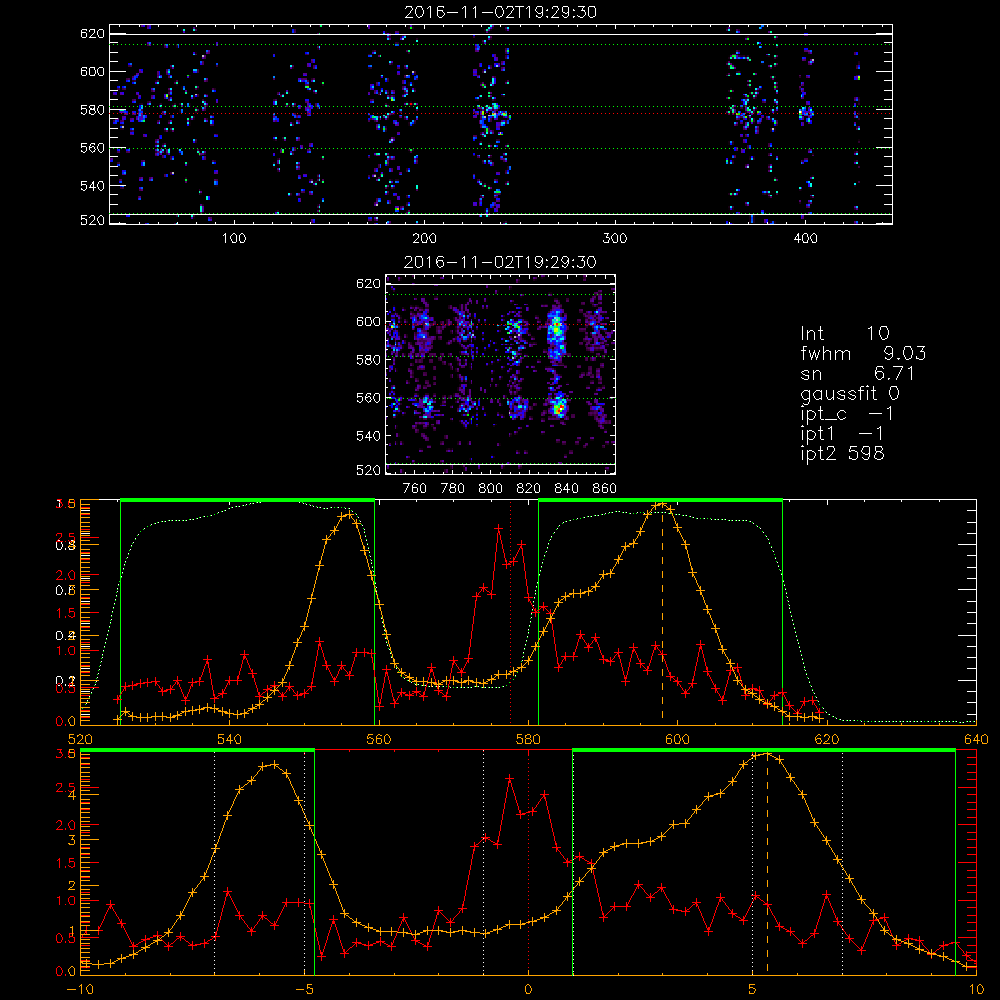Click x-axis label 840 on middle plot

tap(566, 489)
